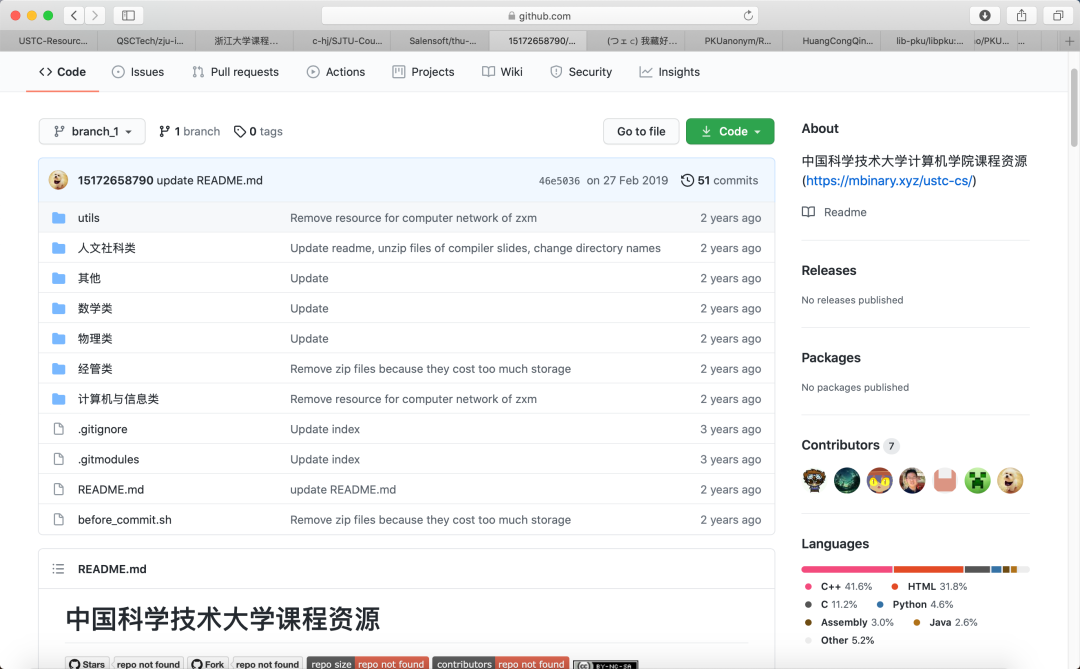Click the Python 4.6% language entry

tap(915, 604)
